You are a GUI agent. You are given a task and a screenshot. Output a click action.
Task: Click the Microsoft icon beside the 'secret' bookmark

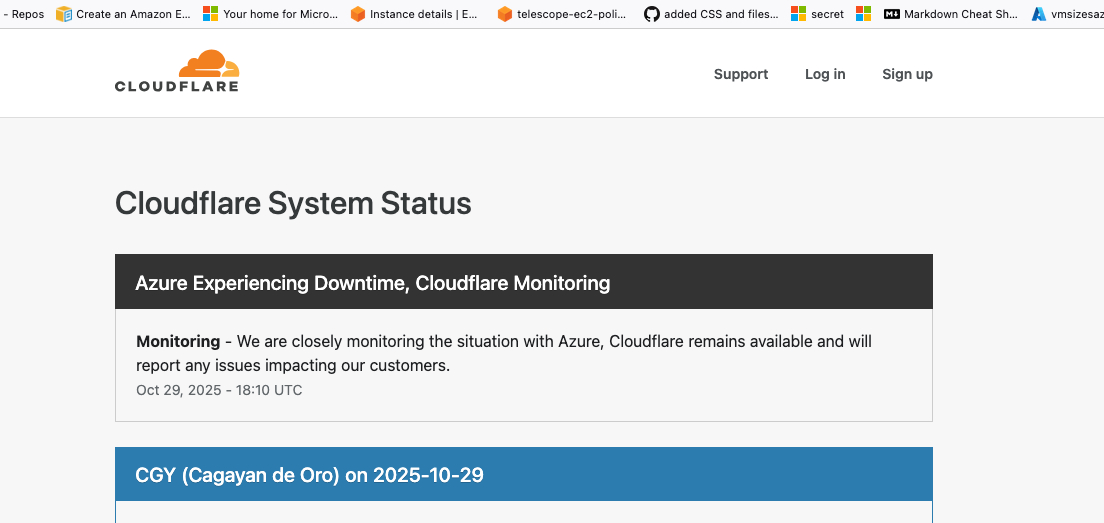[x=798, y=14]
